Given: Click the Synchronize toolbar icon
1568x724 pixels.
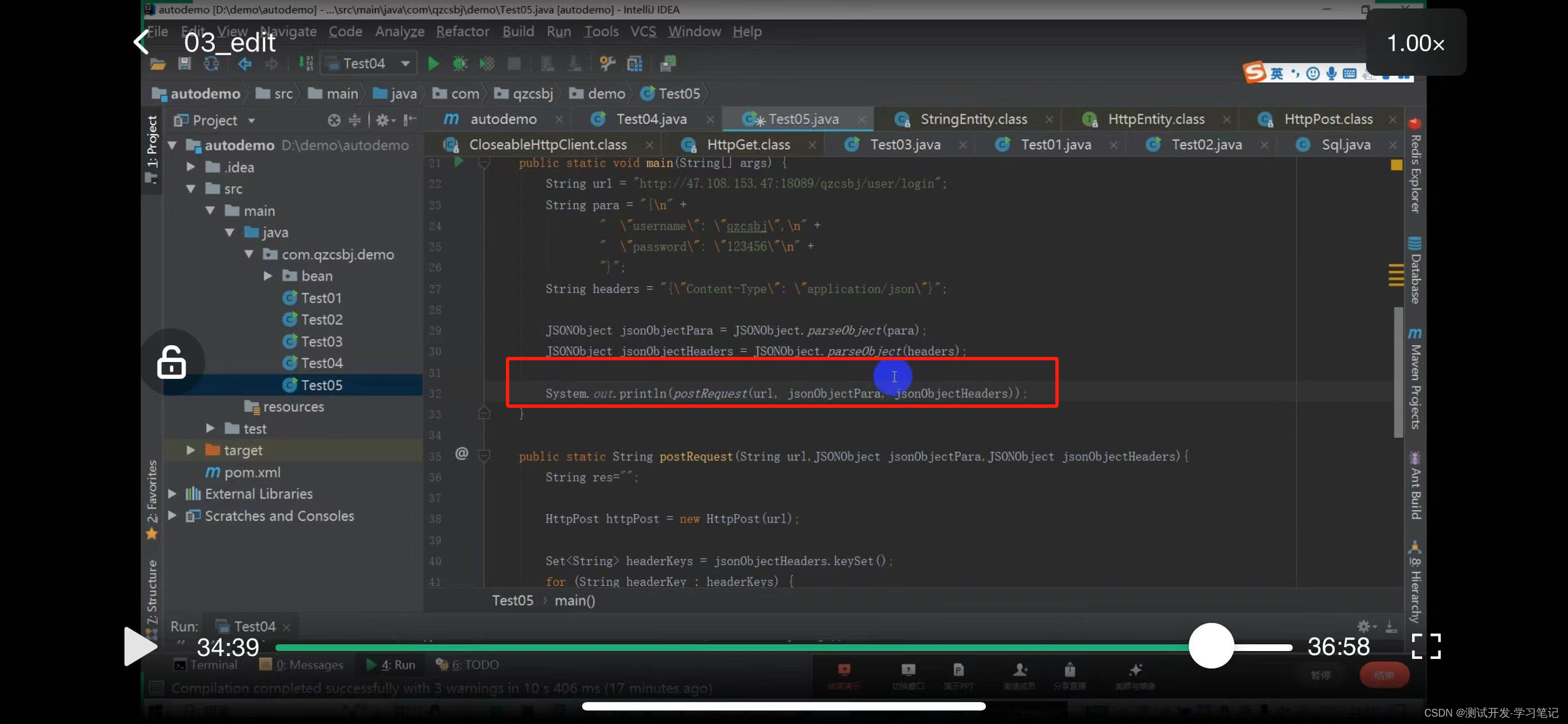Looking at the screenshot, I should (211, 63).
